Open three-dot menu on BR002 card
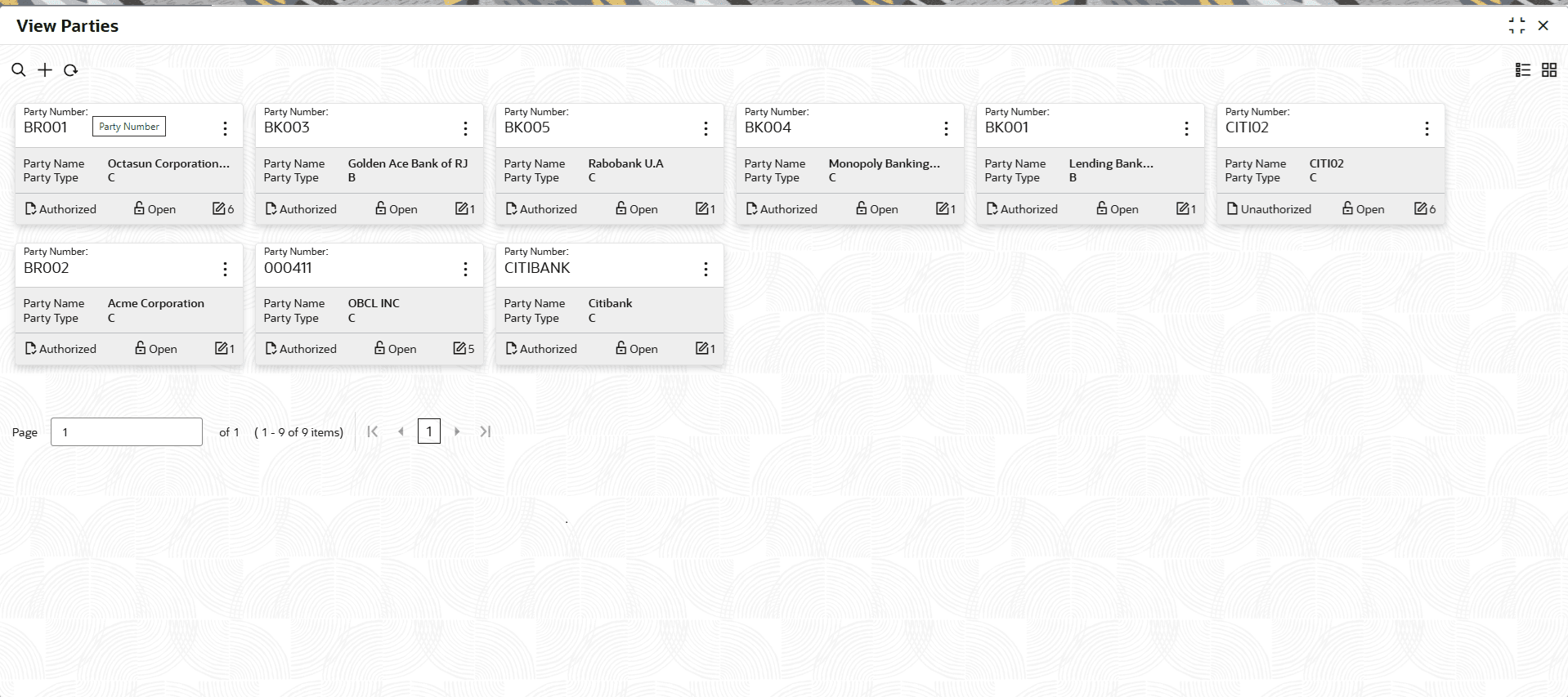 pyautogui.click(x=225, y=269)
